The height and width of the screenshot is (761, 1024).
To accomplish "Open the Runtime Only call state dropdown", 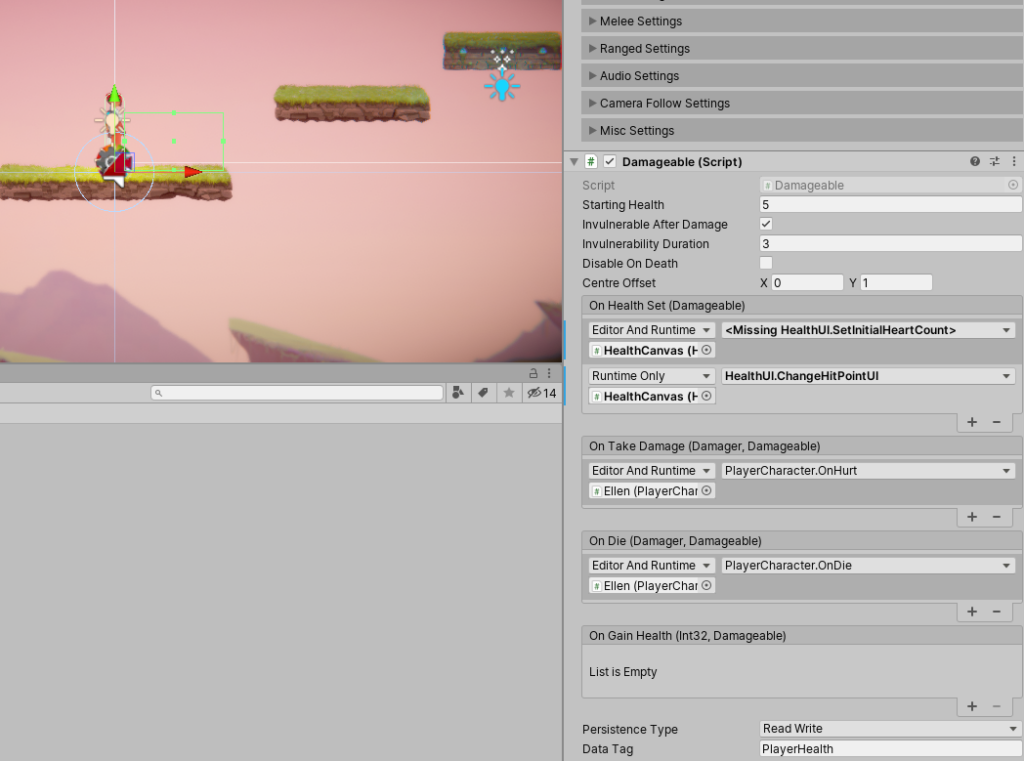I will (651, 376).
